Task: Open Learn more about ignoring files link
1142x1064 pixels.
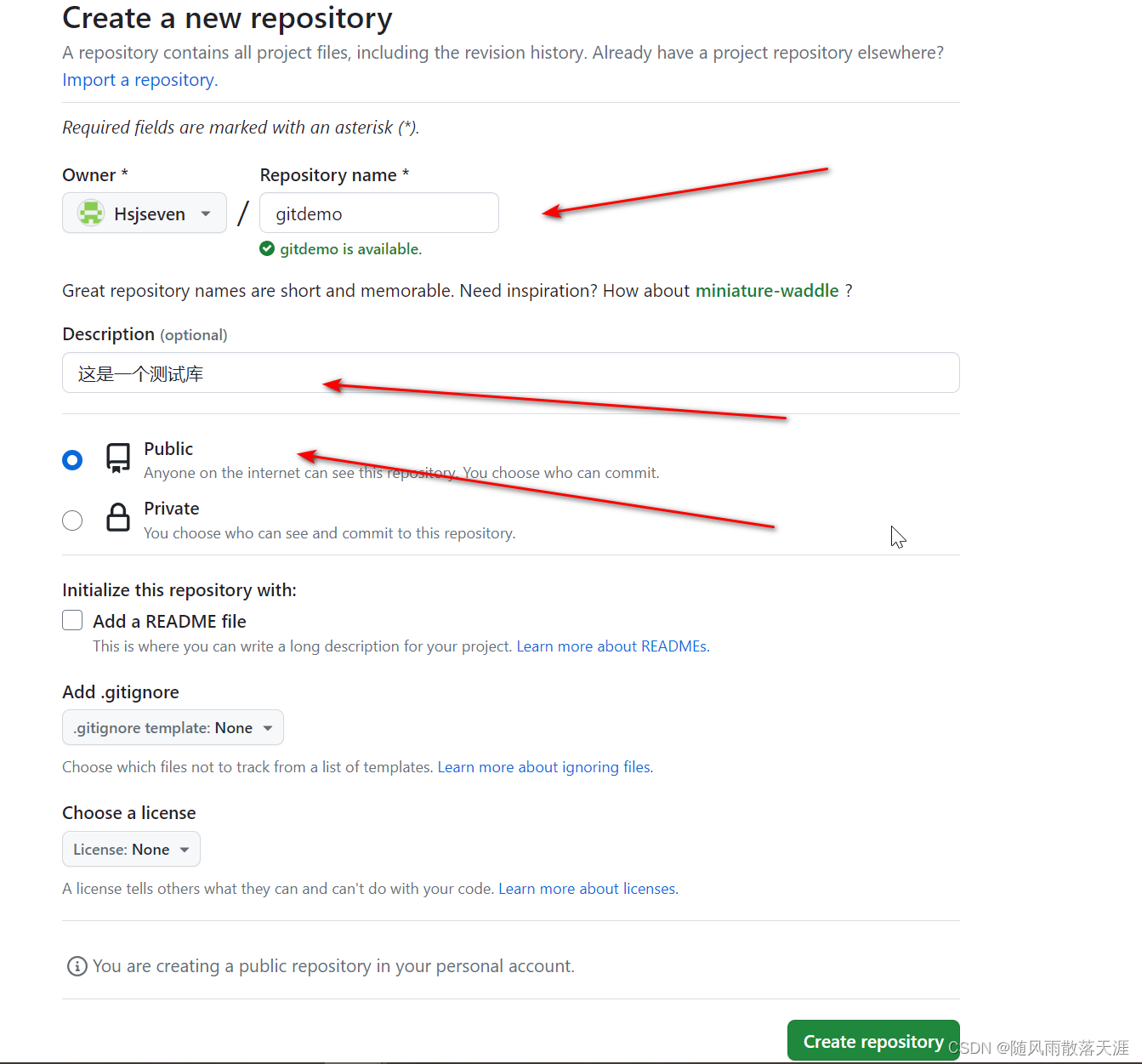Action: 545,767
